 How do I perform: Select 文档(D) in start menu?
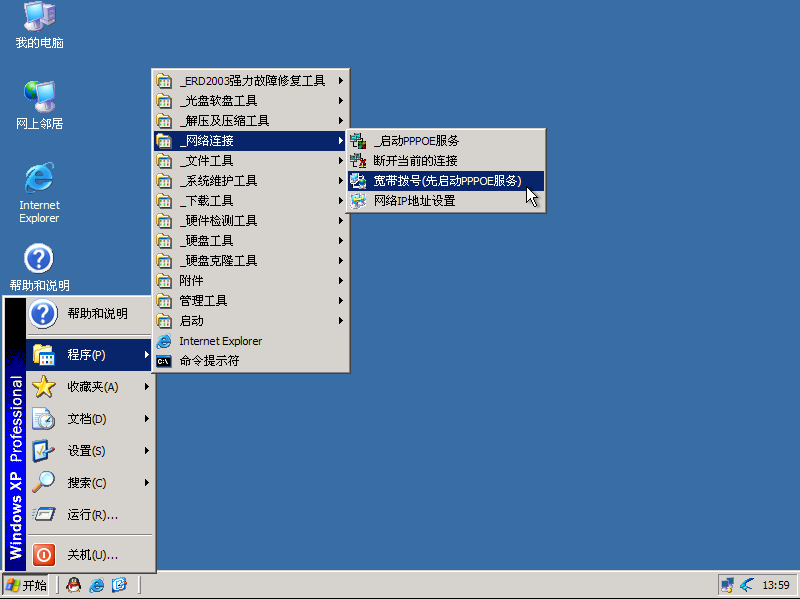[x=90, y=419]
